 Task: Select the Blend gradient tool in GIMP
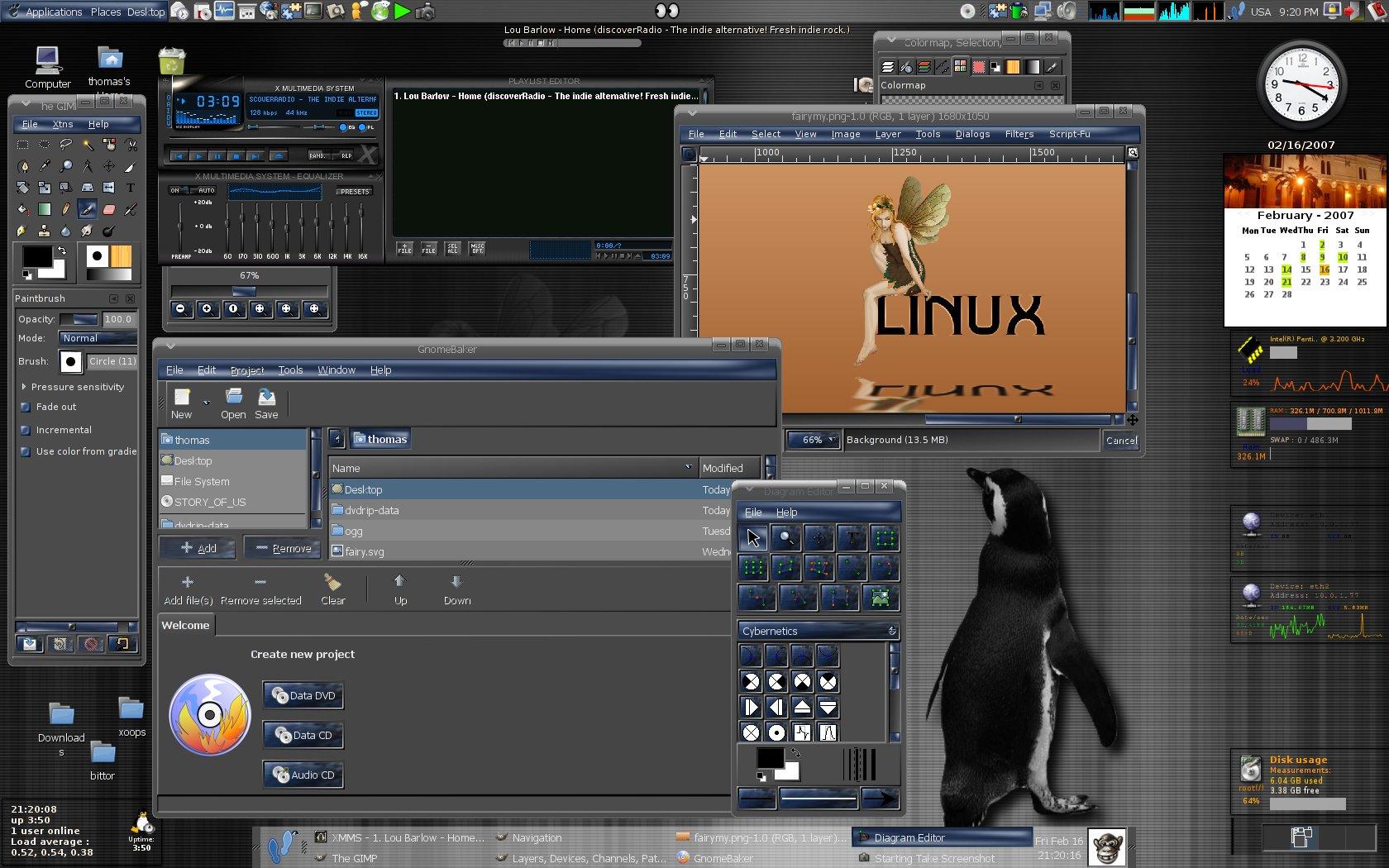[x=45, y=209]
